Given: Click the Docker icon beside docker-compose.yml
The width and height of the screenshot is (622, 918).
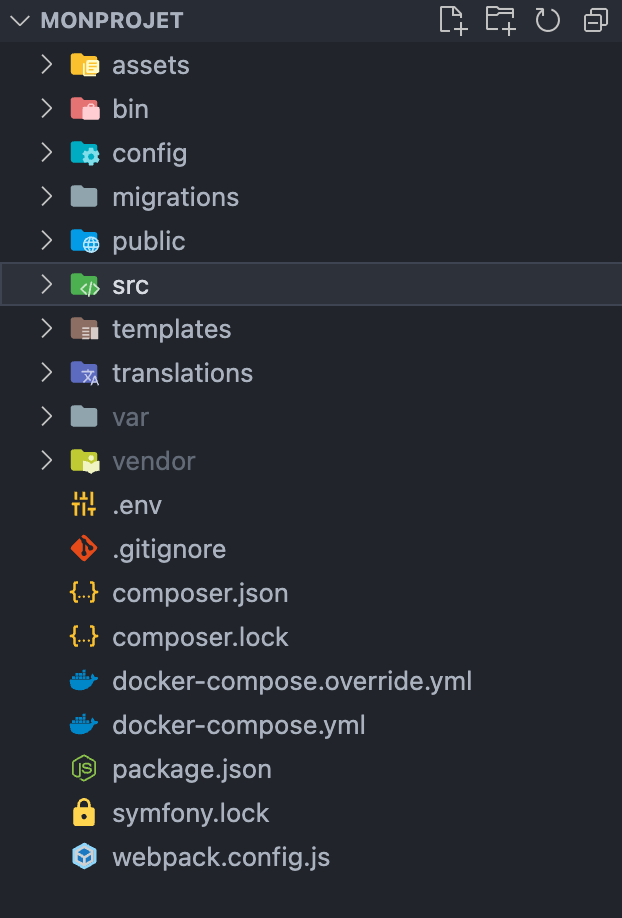Looking at the screenshot, I should pyautogui.click(x=84, y=725).
